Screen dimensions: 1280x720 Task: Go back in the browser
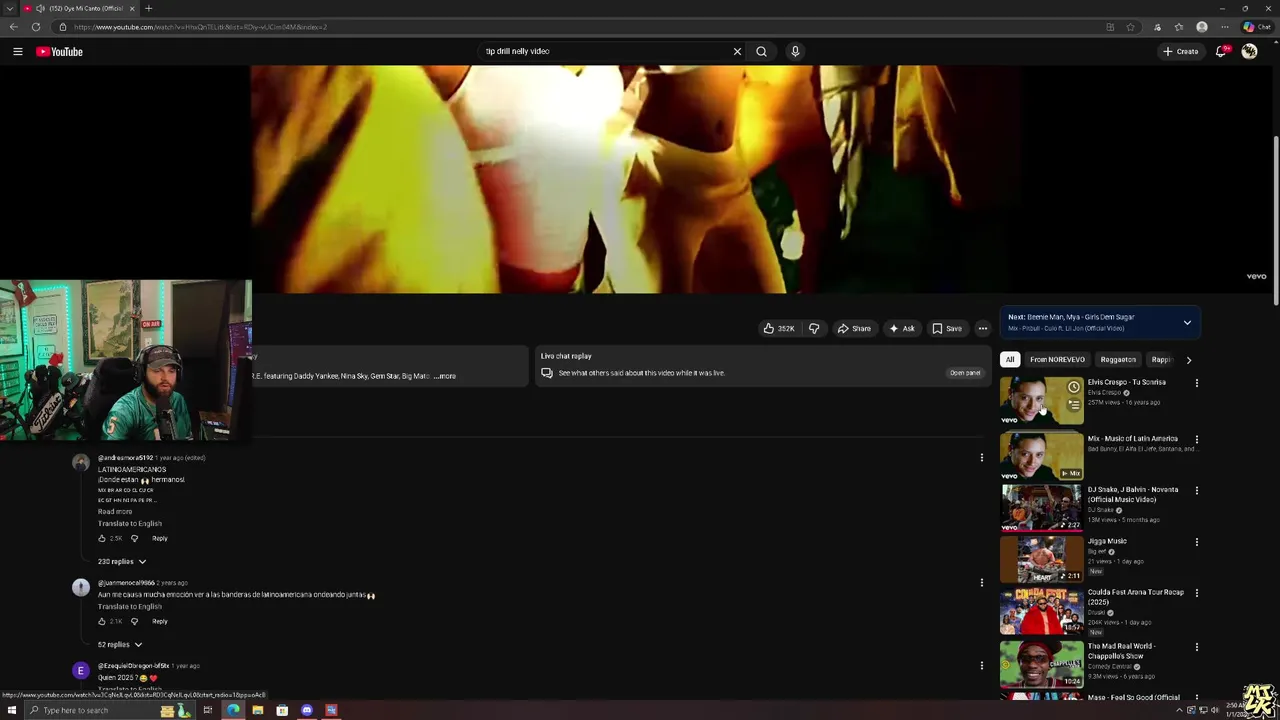[x=13, y=27]
